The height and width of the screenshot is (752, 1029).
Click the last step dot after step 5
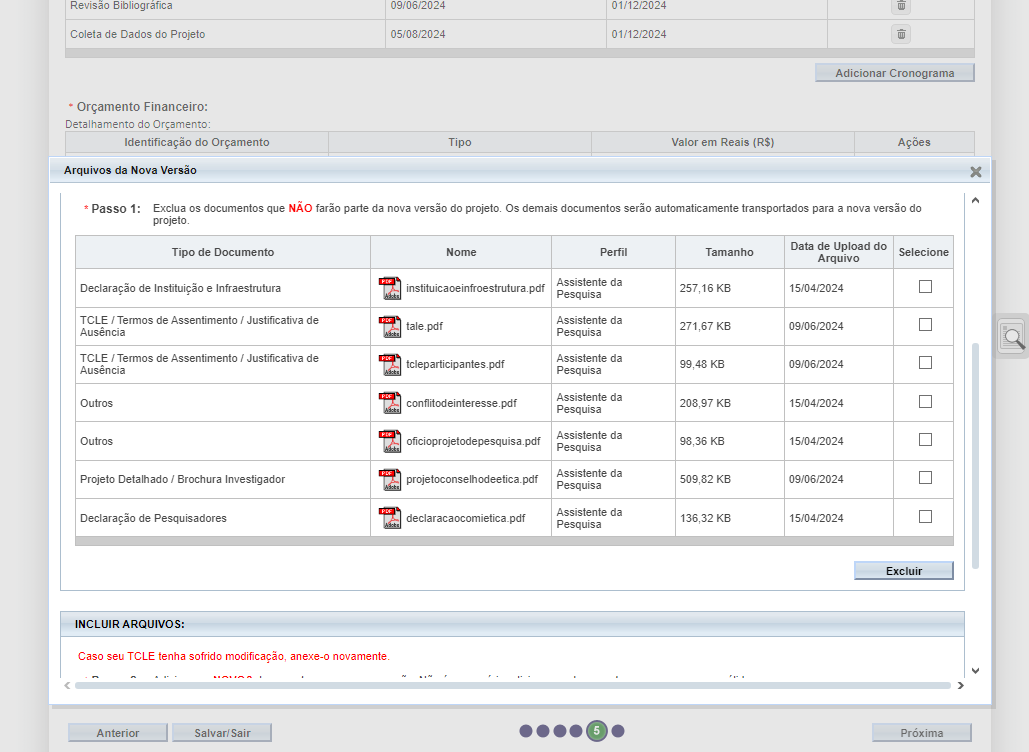coord(618,731)
